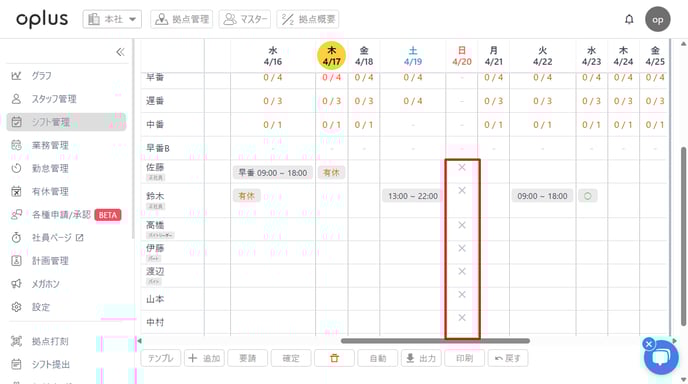
Task: Click the メガホン megaphone icon
Action: pyautogui.click(x=16, y=284)
